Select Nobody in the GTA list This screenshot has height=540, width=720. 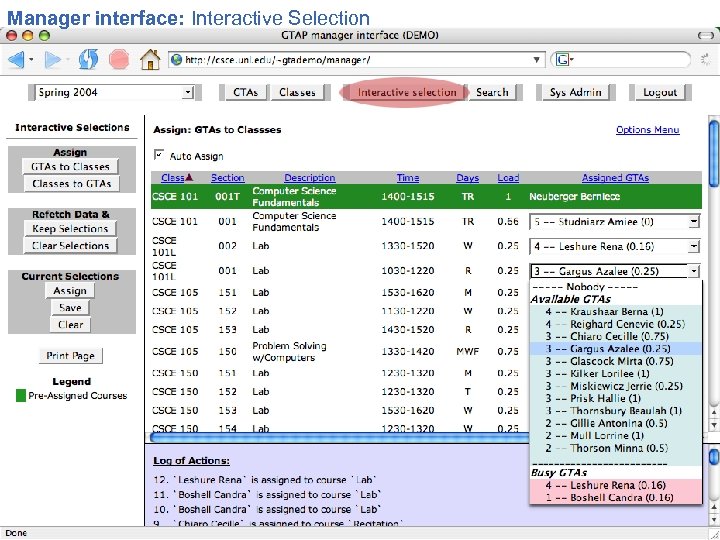pos(615,287)
